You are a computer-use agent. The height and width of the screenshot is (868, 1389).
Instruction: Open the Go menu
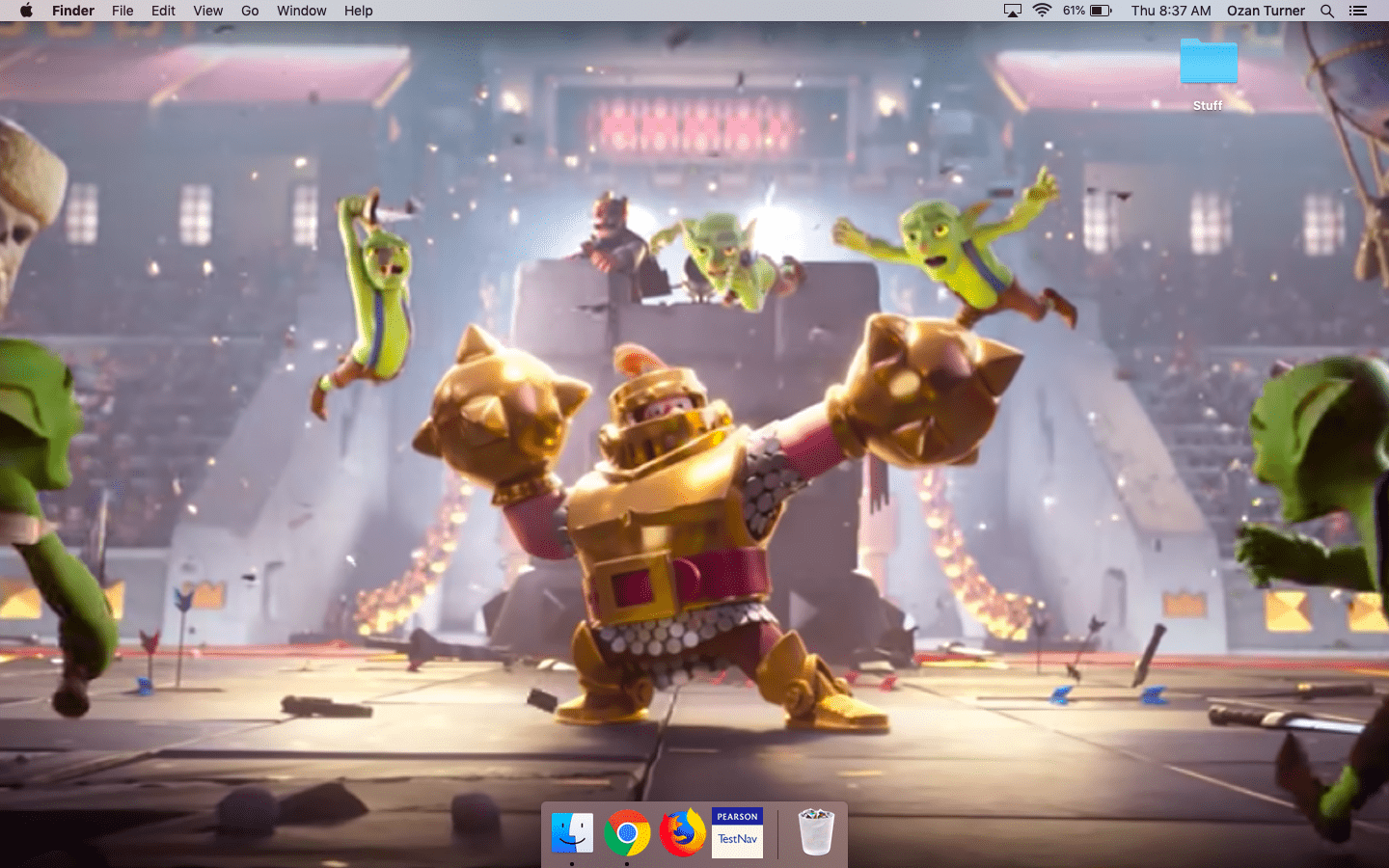(250, 11)
